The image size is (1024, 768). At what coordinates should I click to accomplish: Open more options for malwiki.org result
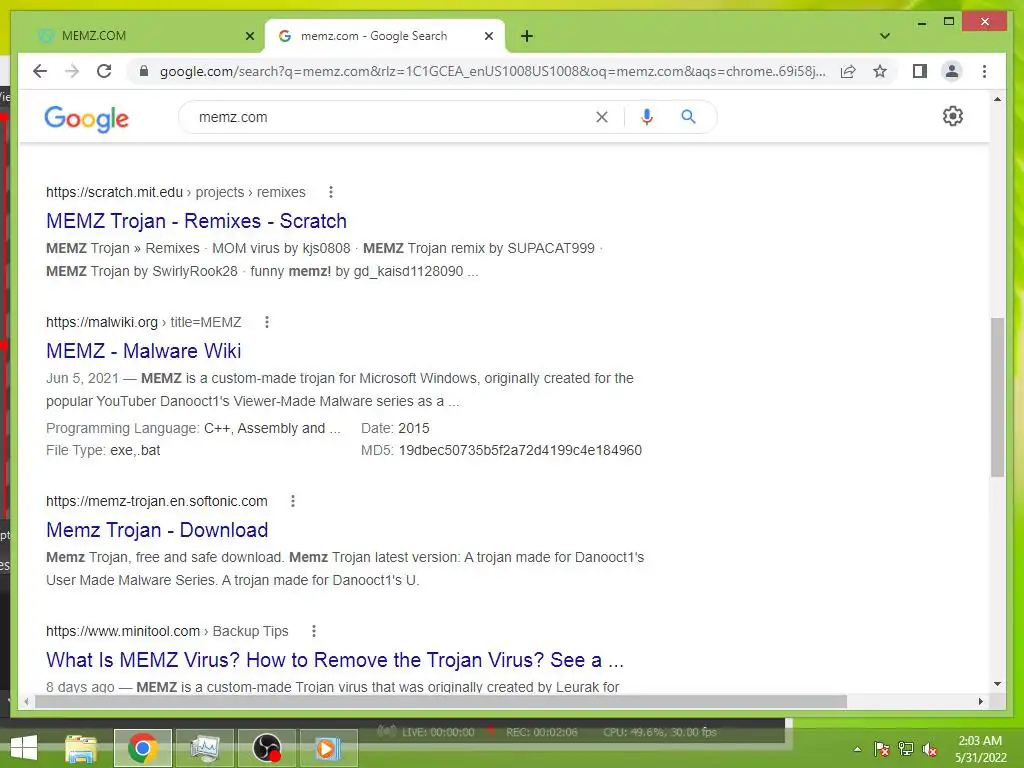pyautogui.click(x=266, y=322)
